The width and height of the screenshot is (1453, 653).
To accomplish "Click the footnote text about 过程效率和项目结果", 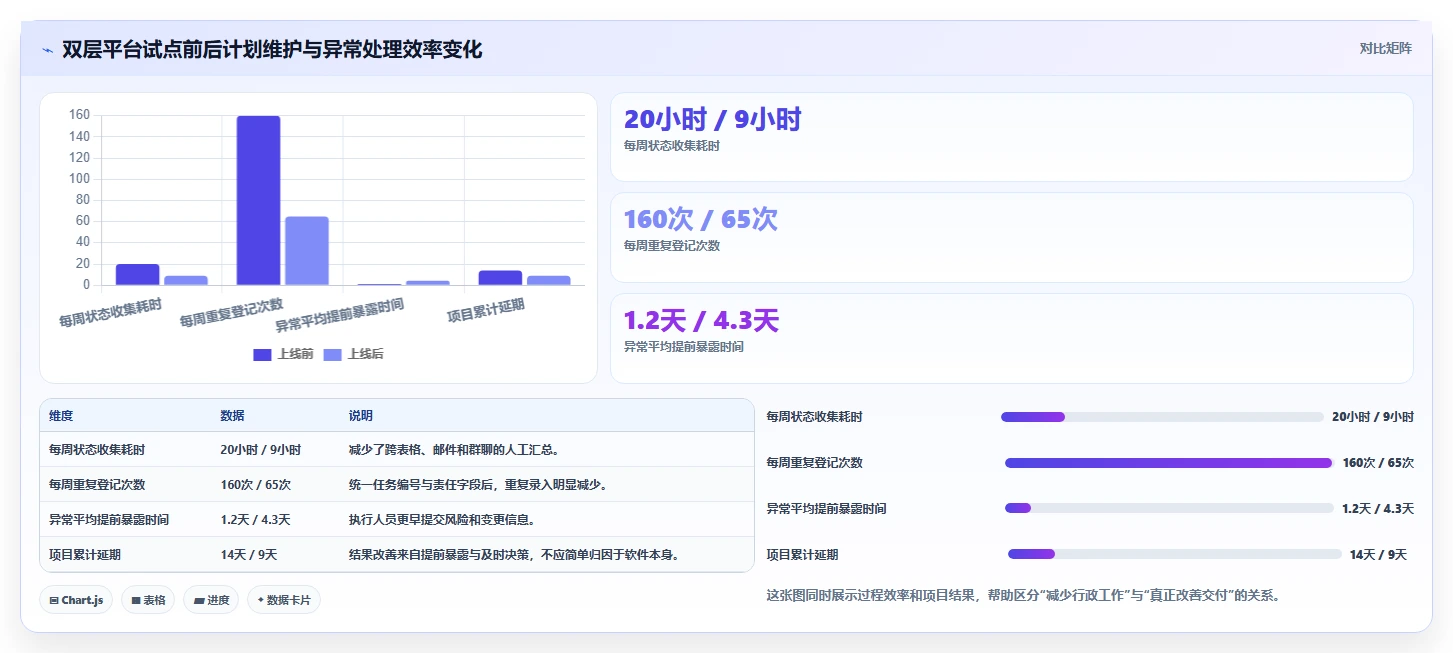I will coord(1023,596).
